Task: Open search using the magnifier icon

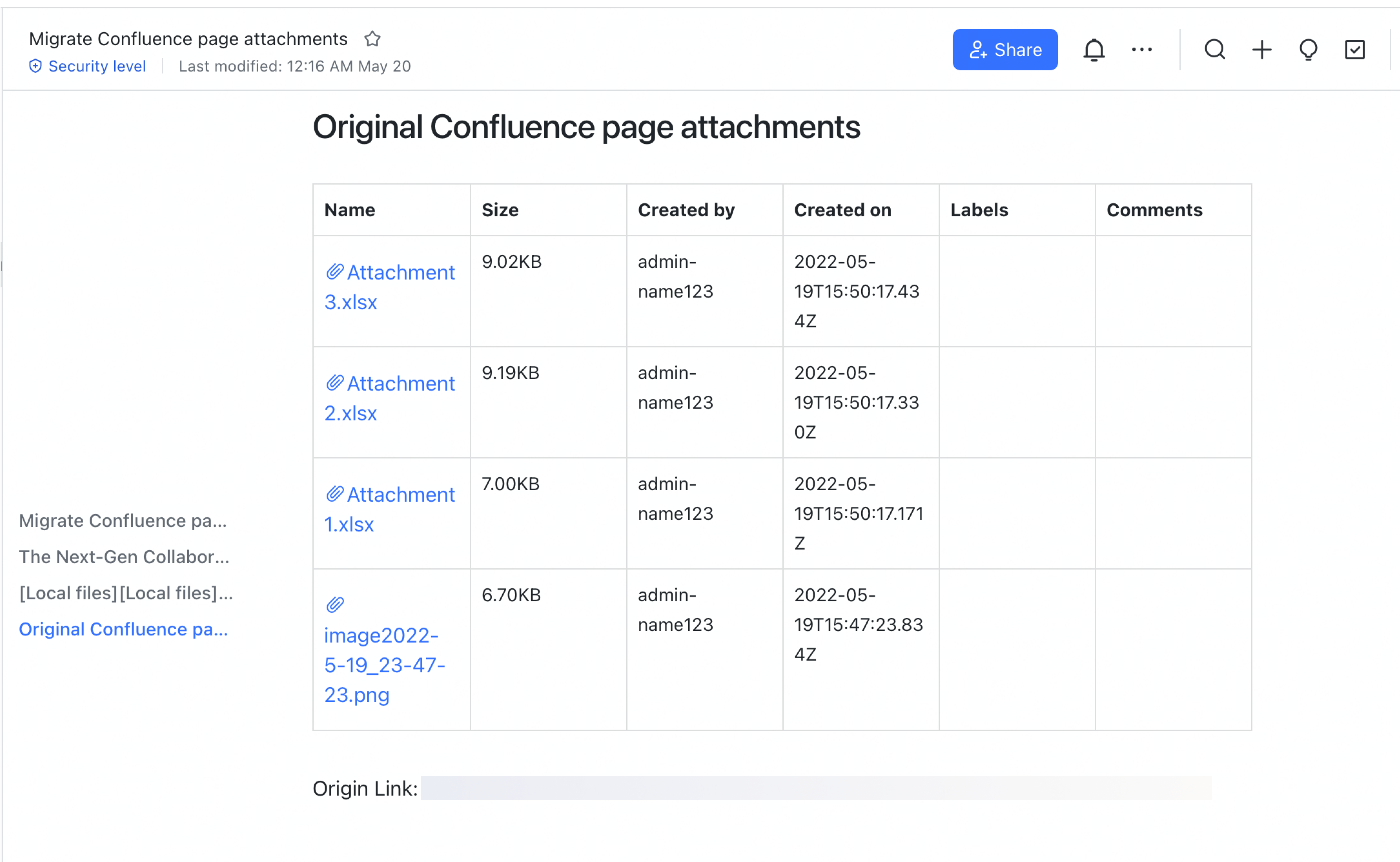Action: point(1215,50)
